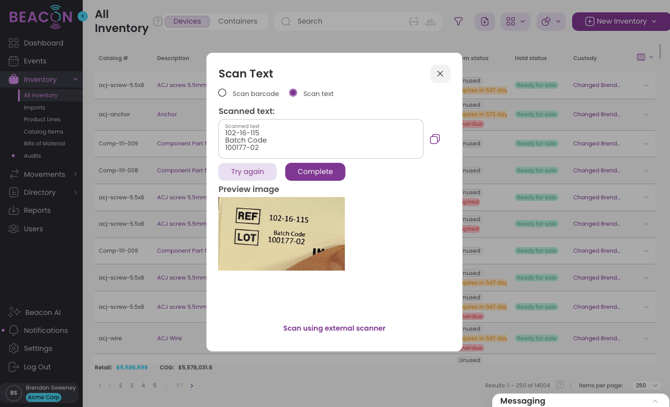
Task: Go to page 5 of results
Action: pos(155,385)
